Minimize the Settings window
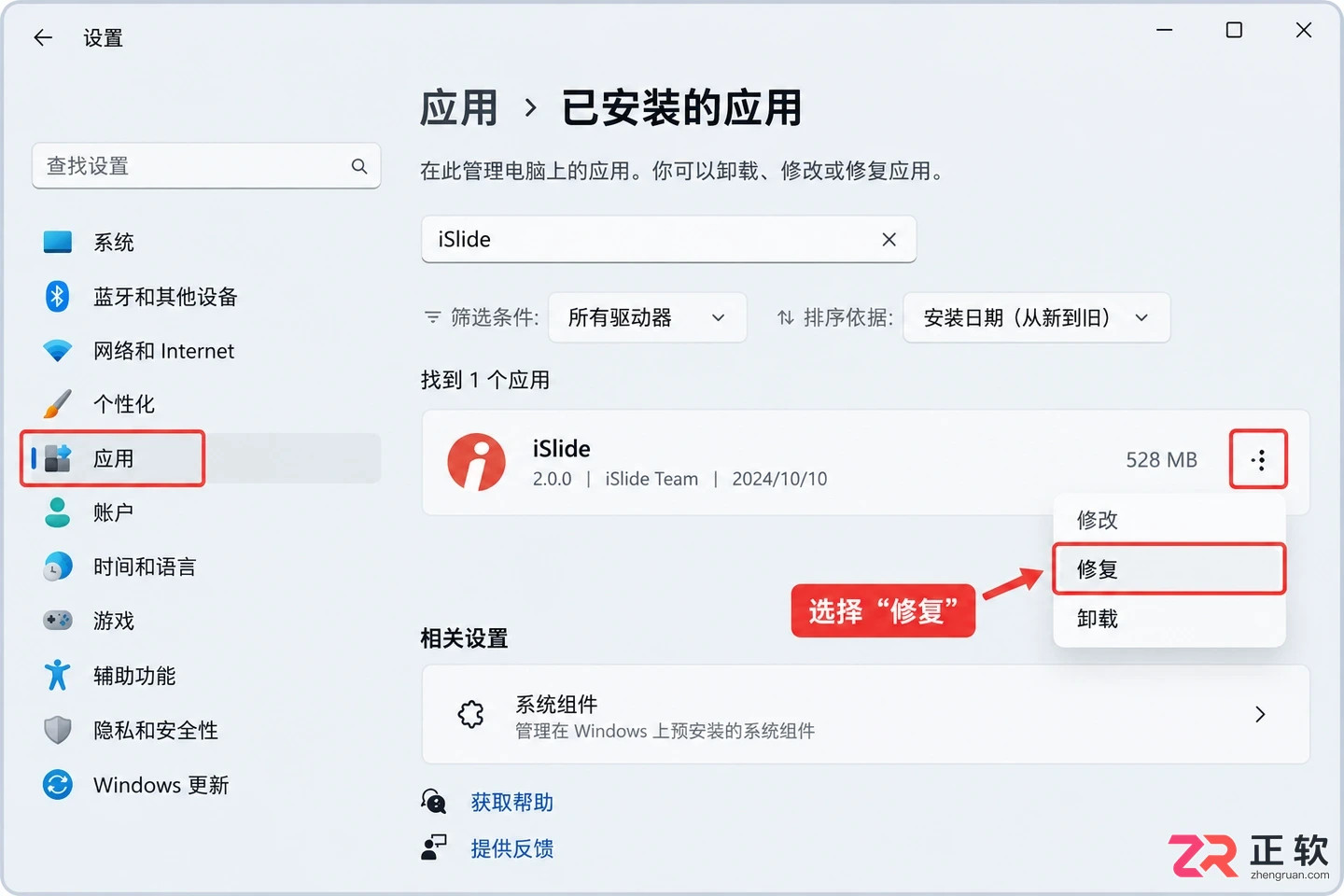 1164,31
